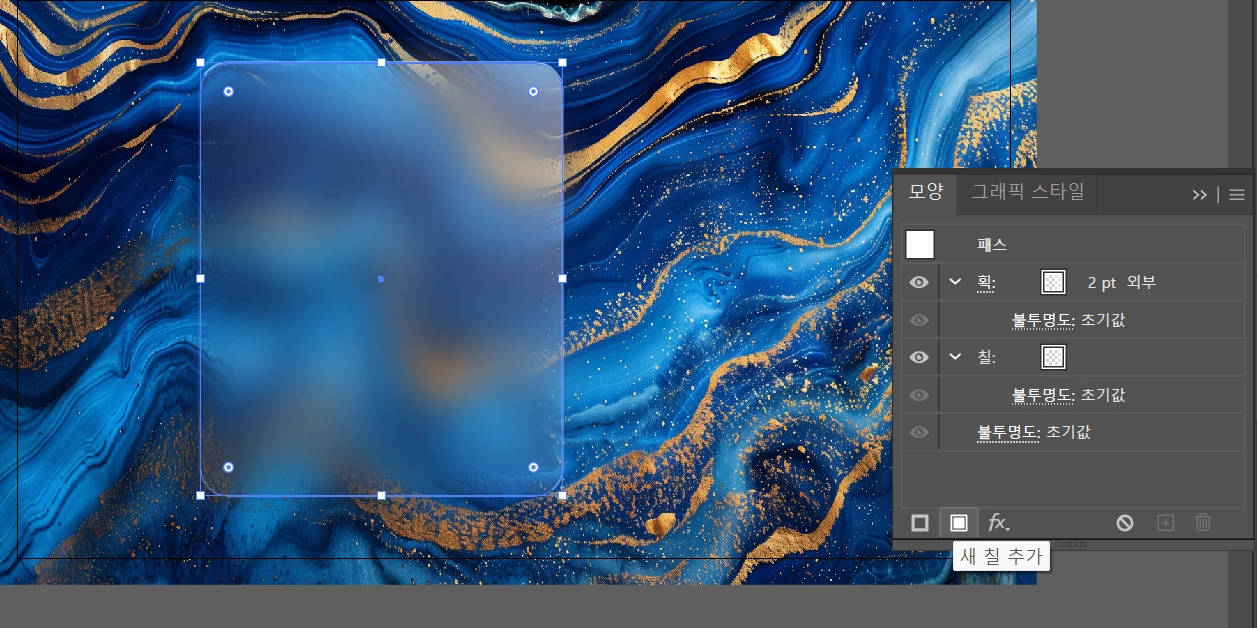Viewport: 1257px width, 628px height.
Task: Collapse the 획 stroke row chevron
Action: click(x=955, y=283)
